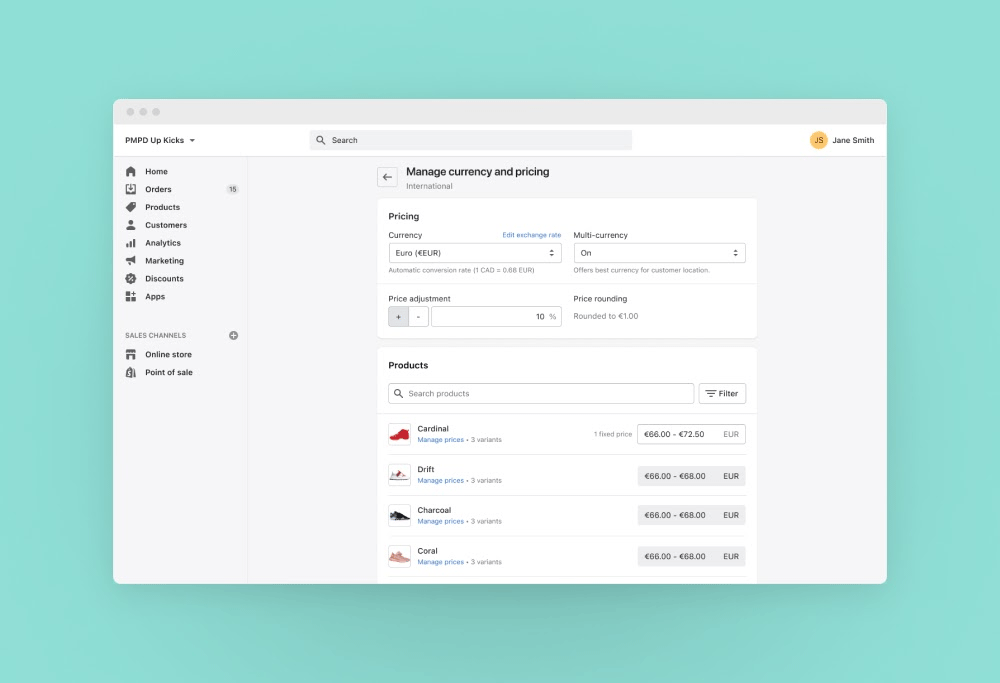Open Orders via its inbox icon
This screenshot has height=683, width=1000.
(131, 189)
